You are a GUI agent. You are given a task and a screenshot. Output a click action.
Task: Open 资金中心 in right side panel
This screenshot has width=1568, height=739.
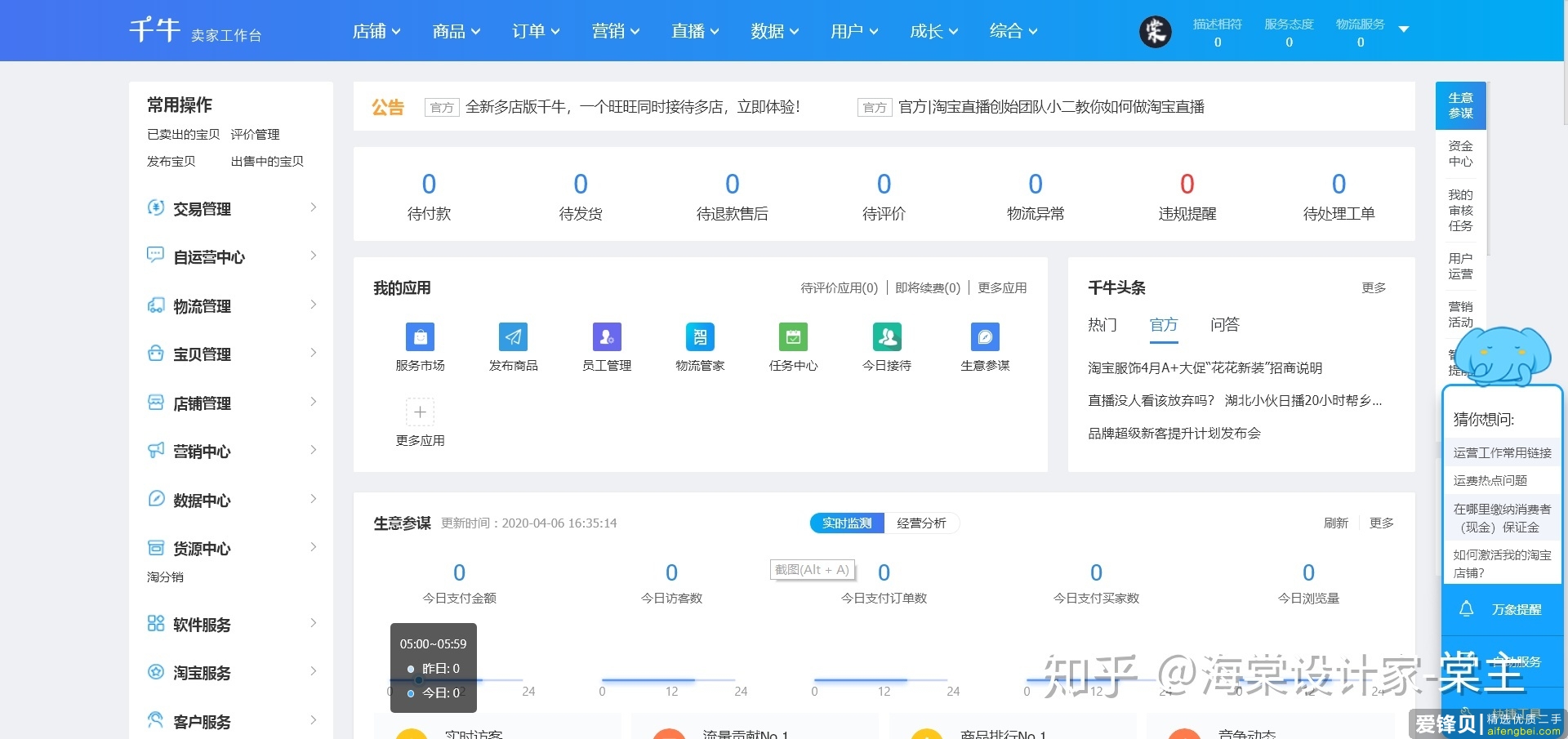coord(1460,154)
